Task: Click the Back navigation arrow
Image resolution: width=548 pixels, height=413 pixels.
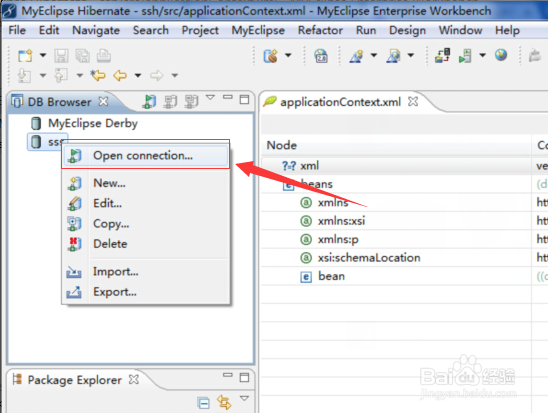Action: 120,75
